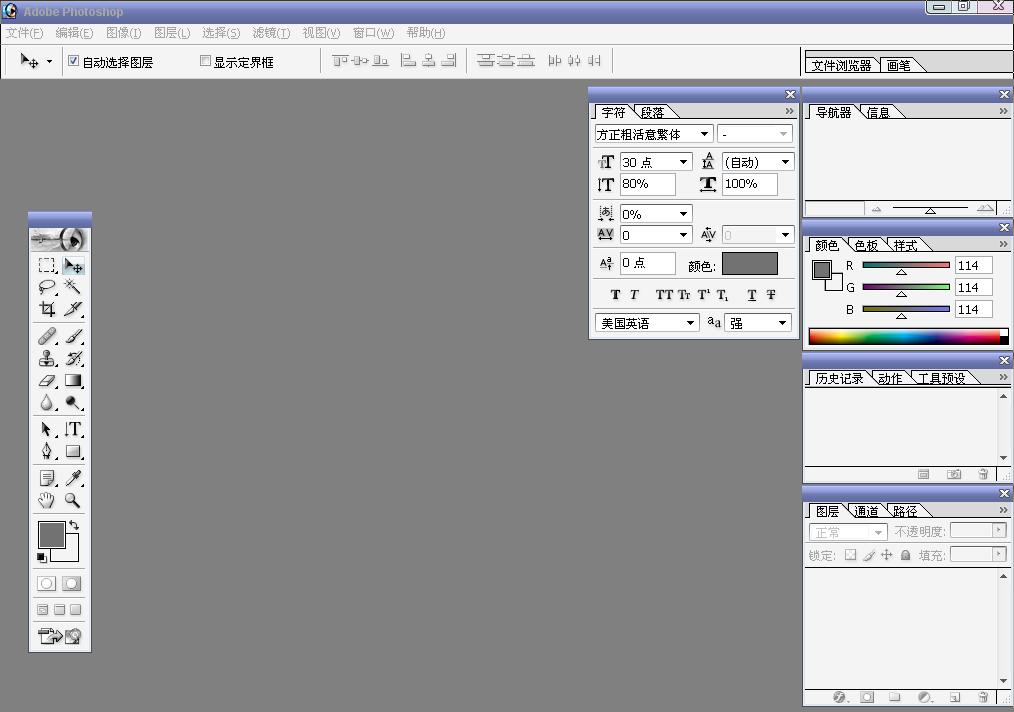This screenshot has width=1014, height=712.
Task: Pick the Lasso tool
Action: [47, 286]
